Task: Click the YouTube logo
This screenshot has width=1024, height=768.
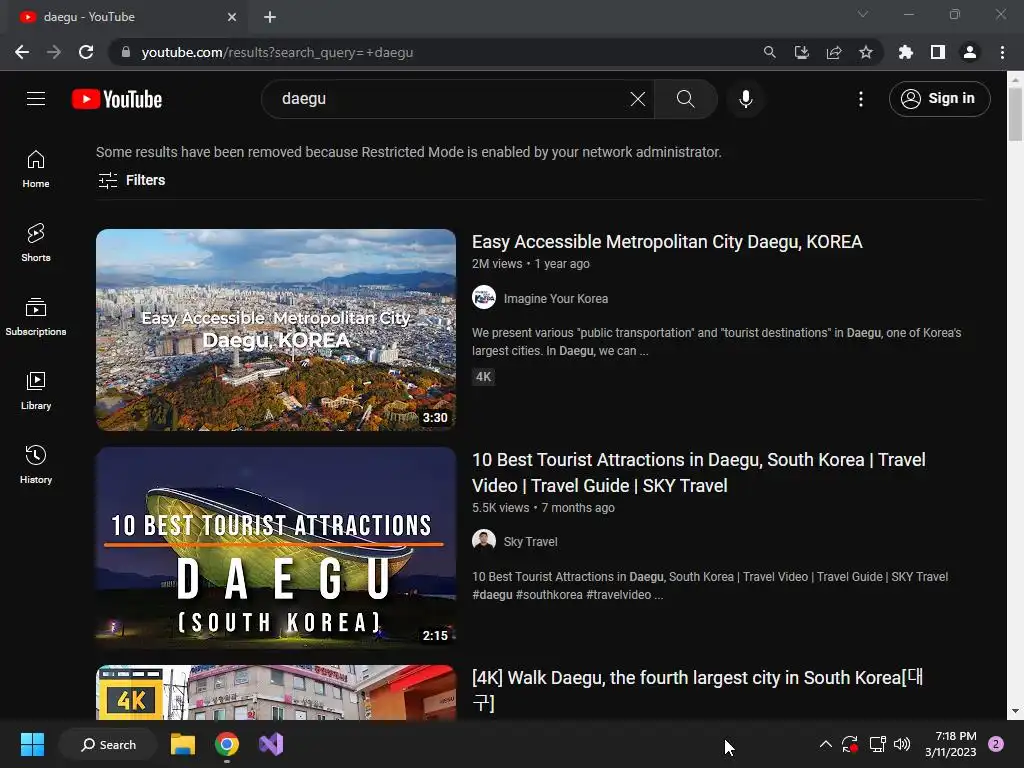Action: point(117,99)
